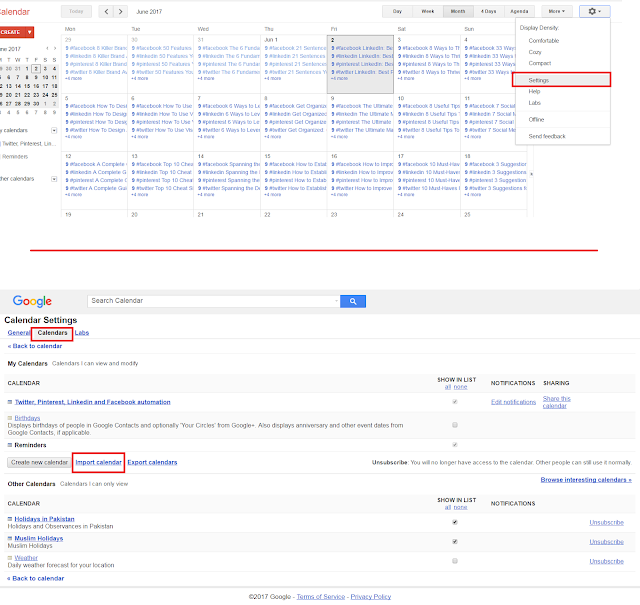Switch to the Labs settings tab
The height and width of the screenshot is (605, 640).
[82, 333]
